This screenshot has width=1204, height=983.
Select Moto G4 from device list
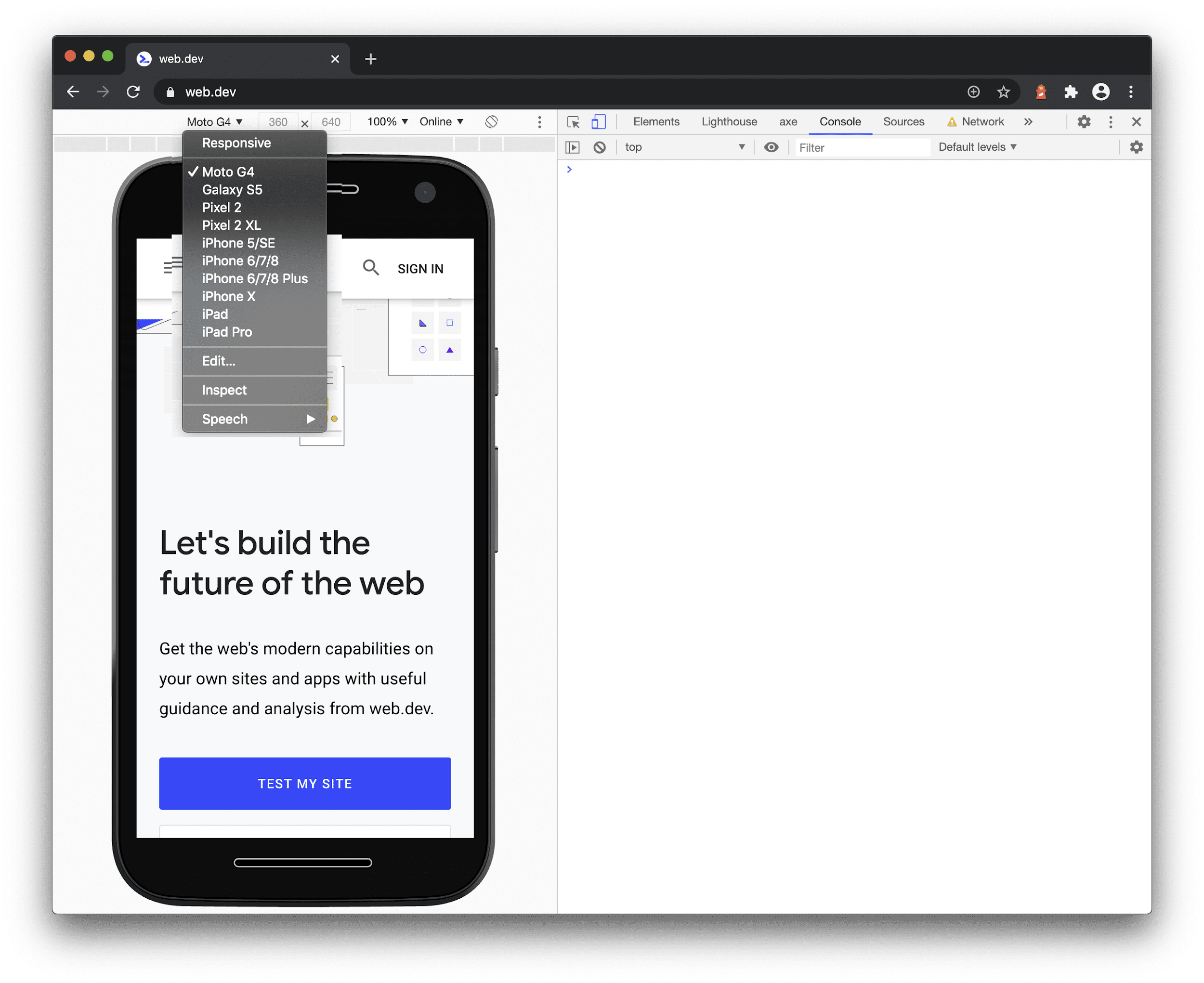(228, 172)
